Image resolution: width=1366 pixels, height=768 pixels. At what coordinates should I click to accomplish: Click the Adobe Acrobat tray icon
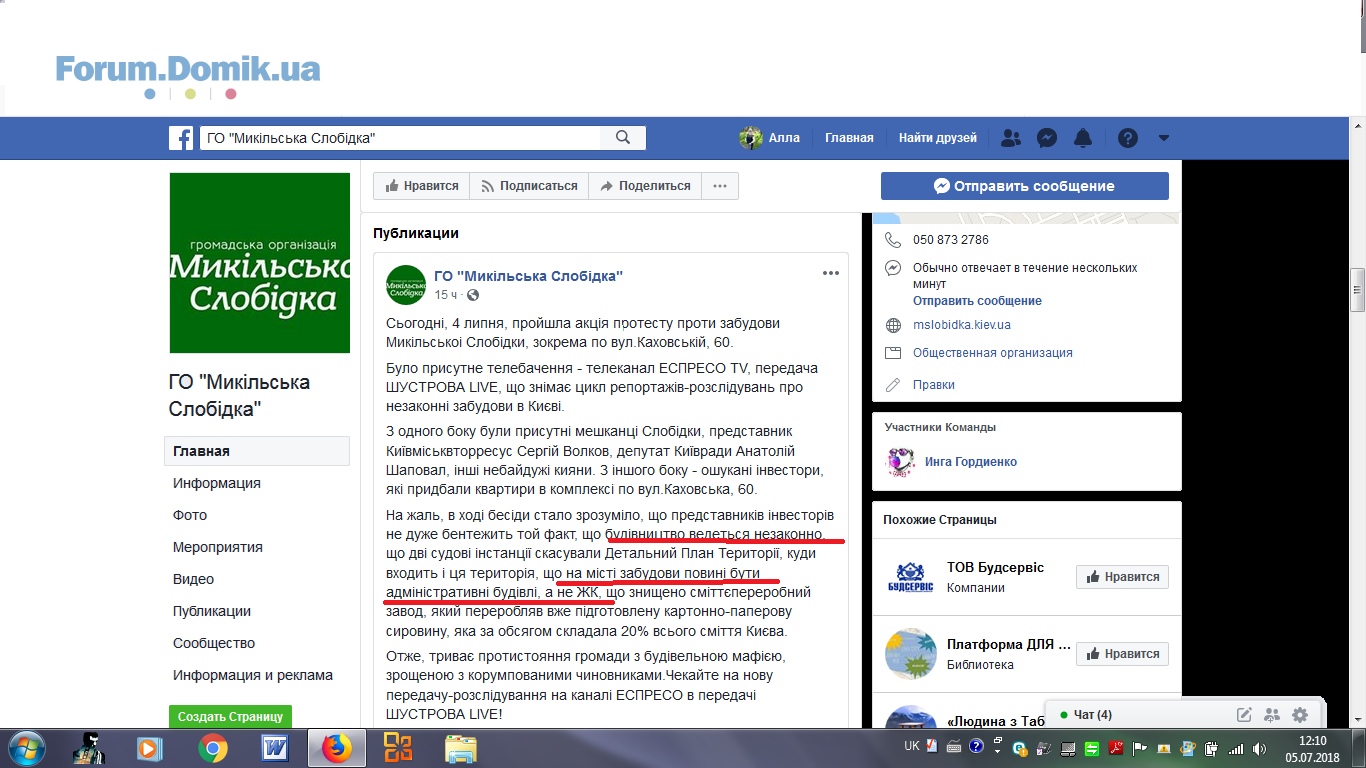pyautogui.click(x=1115, y=748)
